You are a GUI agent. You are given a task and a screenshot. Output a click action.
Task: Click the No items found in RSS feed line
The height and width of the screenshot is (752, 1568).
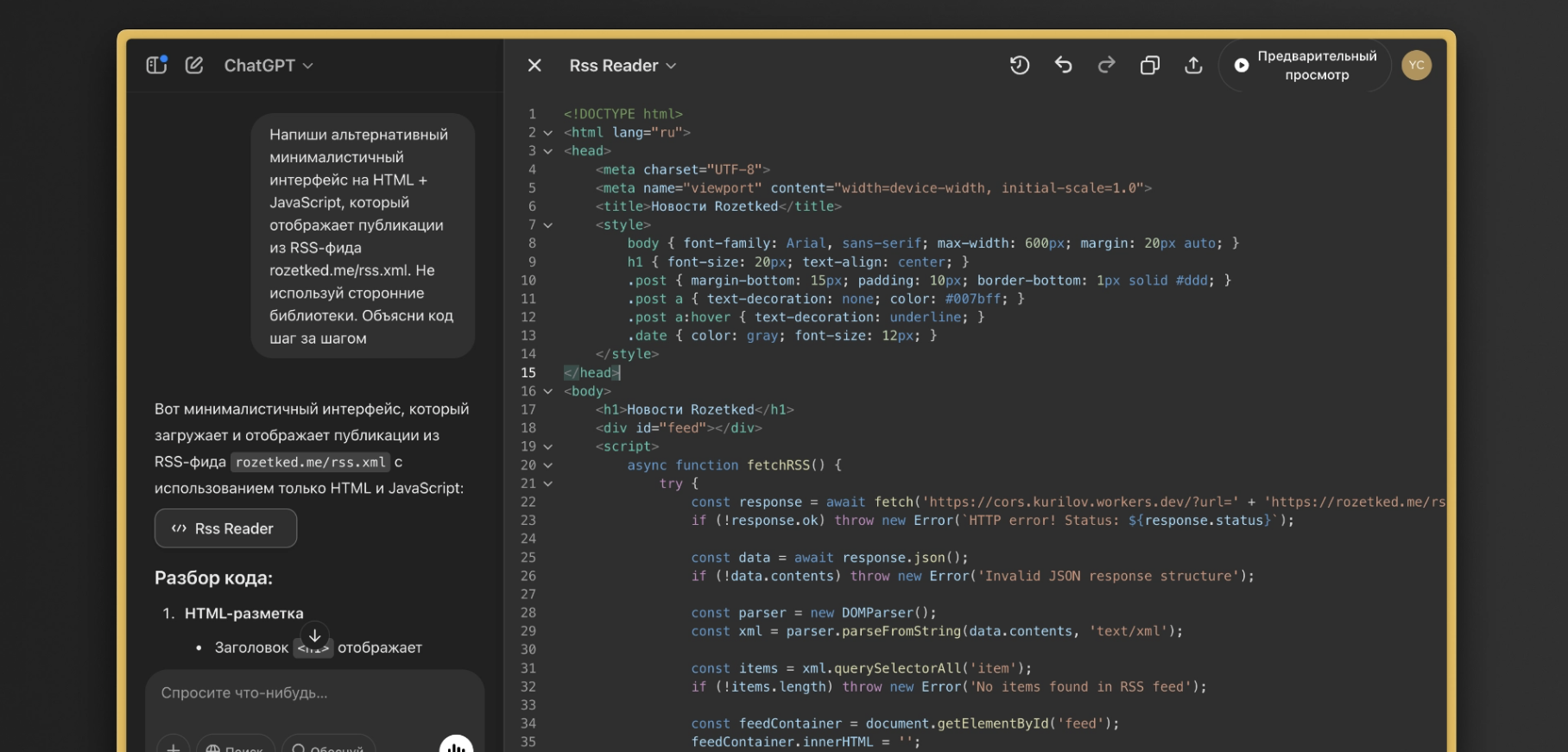coord(949,687)
